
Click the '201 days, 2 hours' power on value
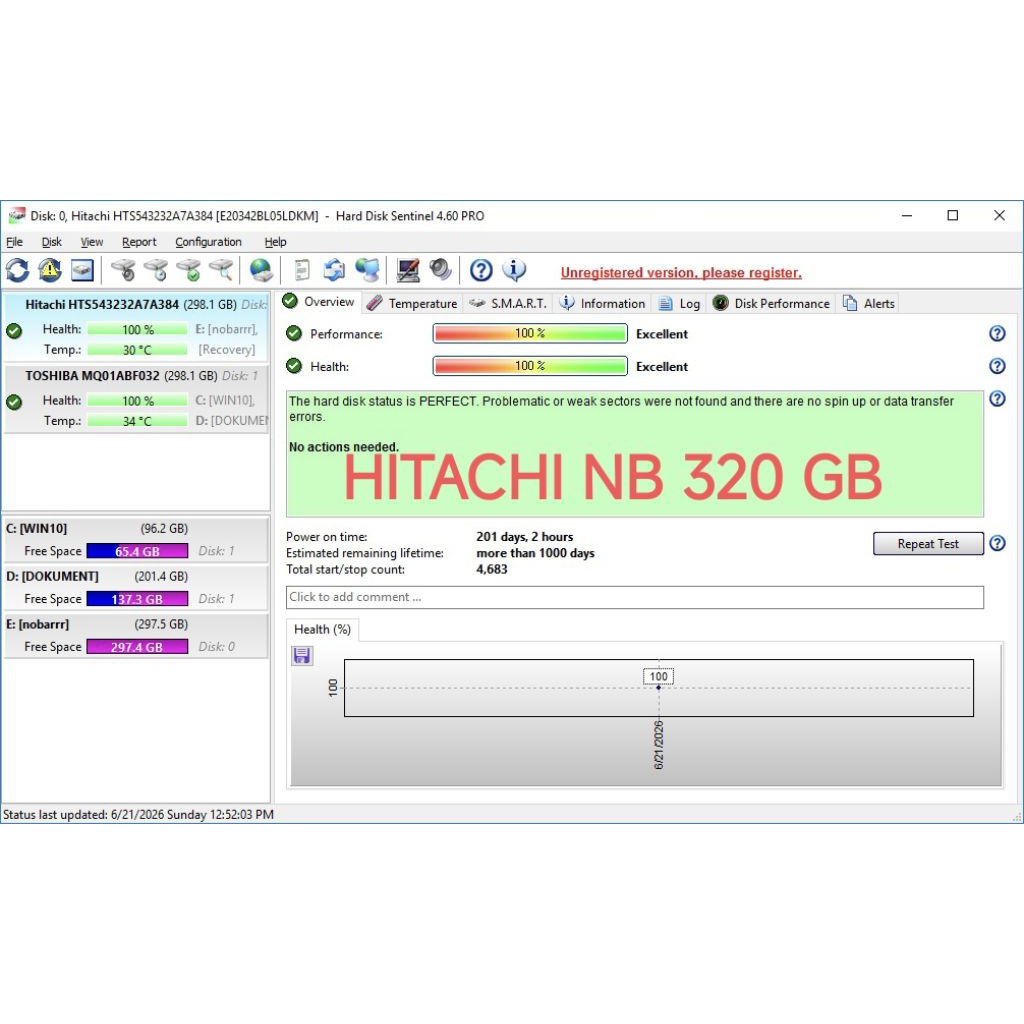(x=524, y=537)
